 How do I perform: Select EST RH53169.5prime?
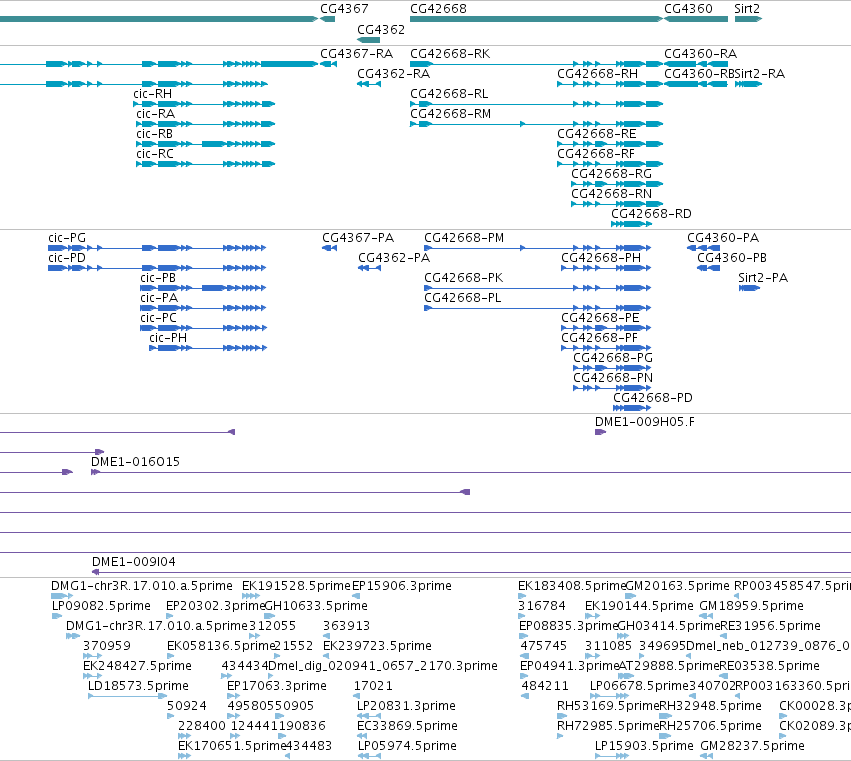(x=608, y=706)
